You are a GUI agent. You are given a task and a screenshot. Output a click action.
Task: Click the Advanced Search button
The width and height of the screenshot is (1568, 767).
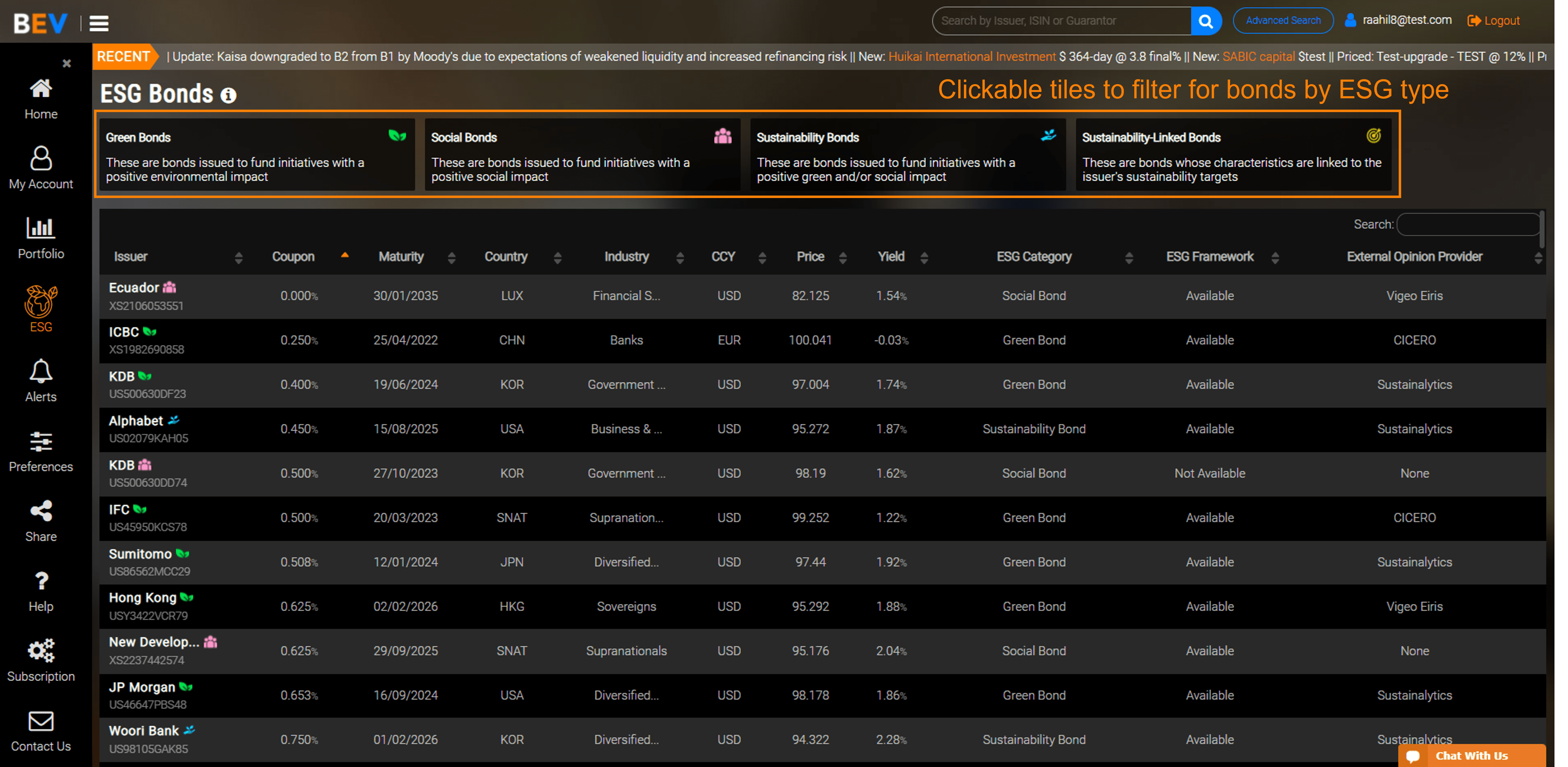[1283, 21]
